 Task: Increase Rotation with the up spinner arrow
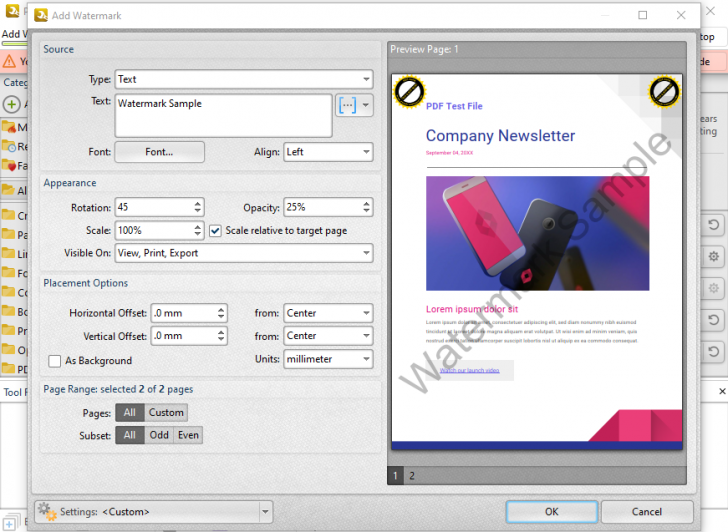pos(198,203)
